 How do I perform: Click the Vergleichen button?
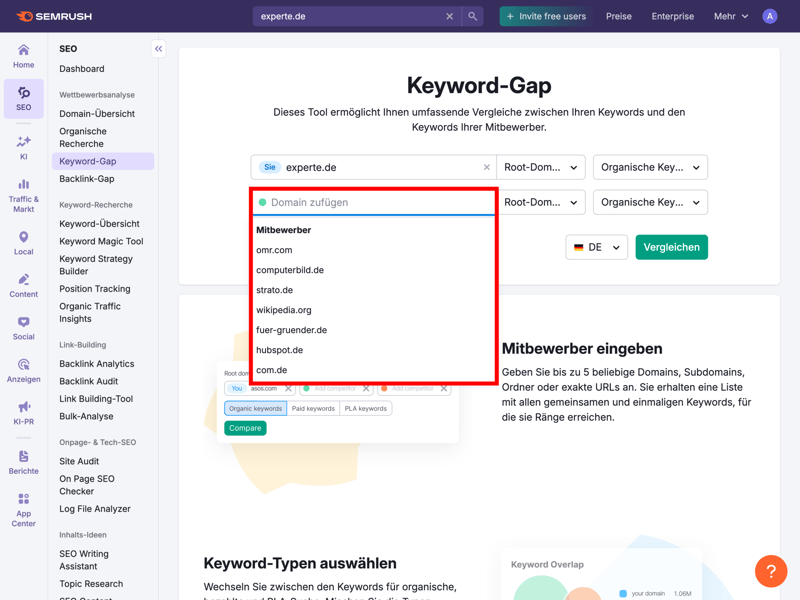click(671, 247)
